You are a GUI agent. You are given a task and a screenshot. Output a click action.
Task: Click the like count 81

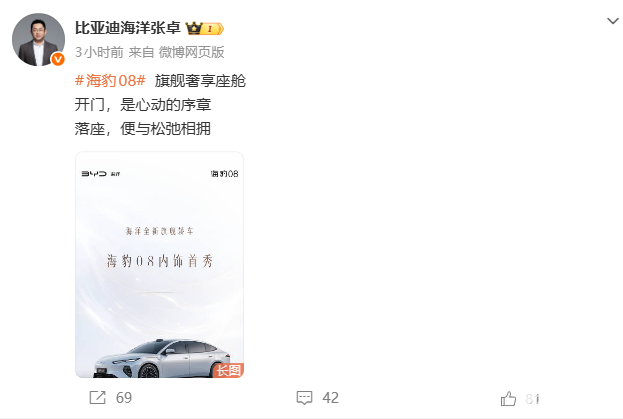(x=532, y=399)
